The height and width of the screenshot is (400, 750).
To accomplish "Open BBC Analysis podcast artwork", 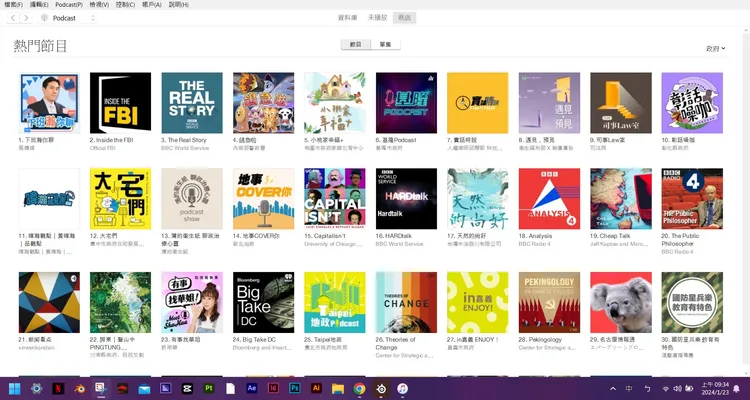I will pos(549,199).
